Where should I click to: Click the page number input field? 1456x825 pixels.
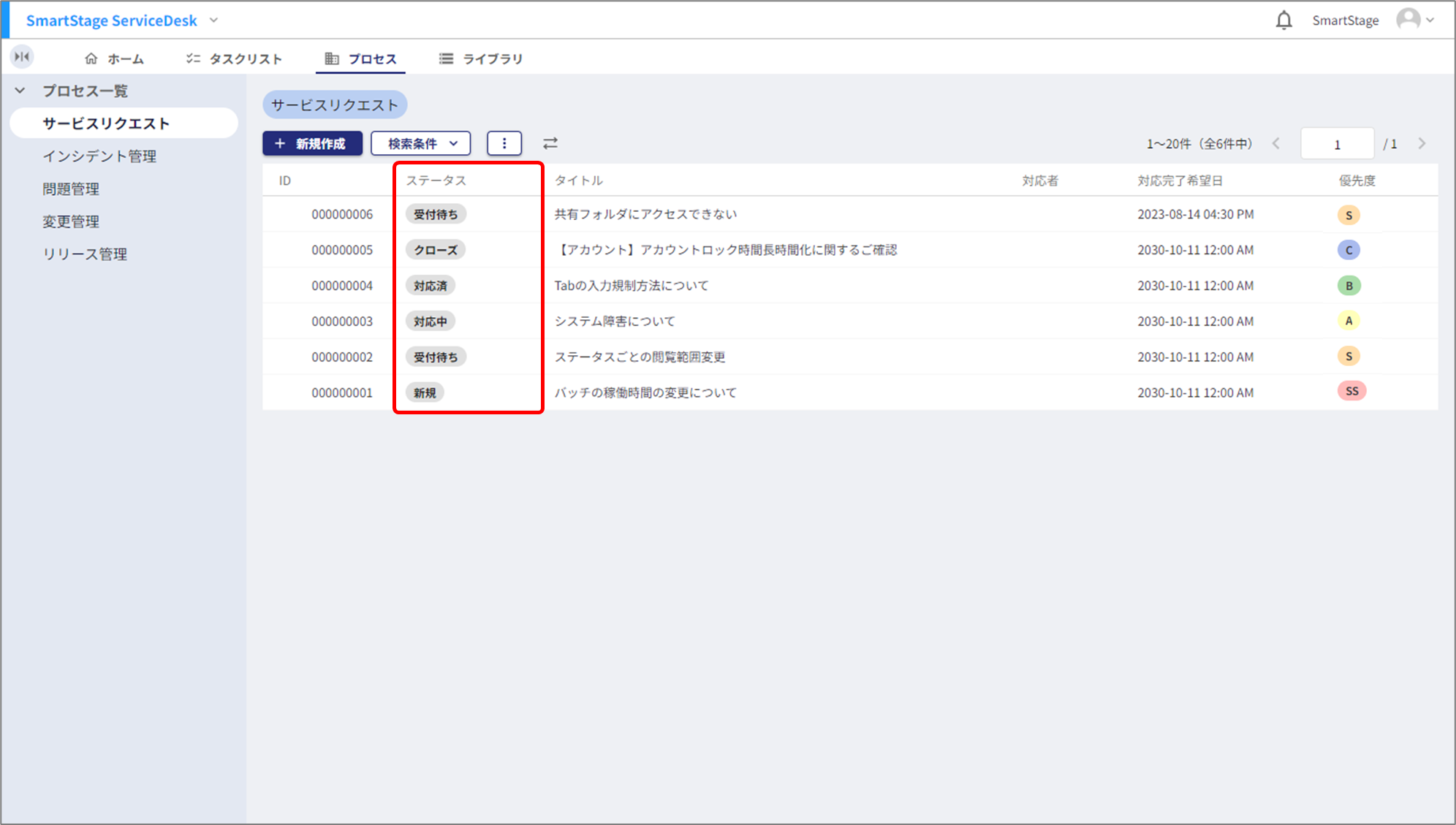[x=1337, y=144]
